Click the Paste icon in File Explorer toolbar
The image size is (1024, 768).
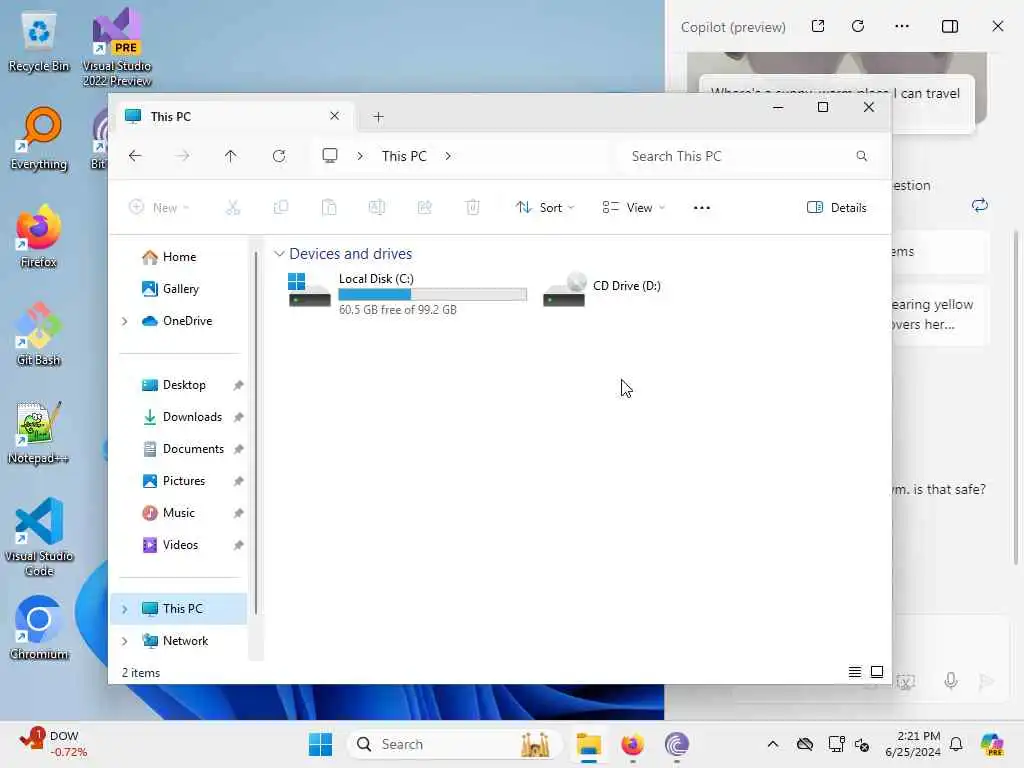[329, 208]
